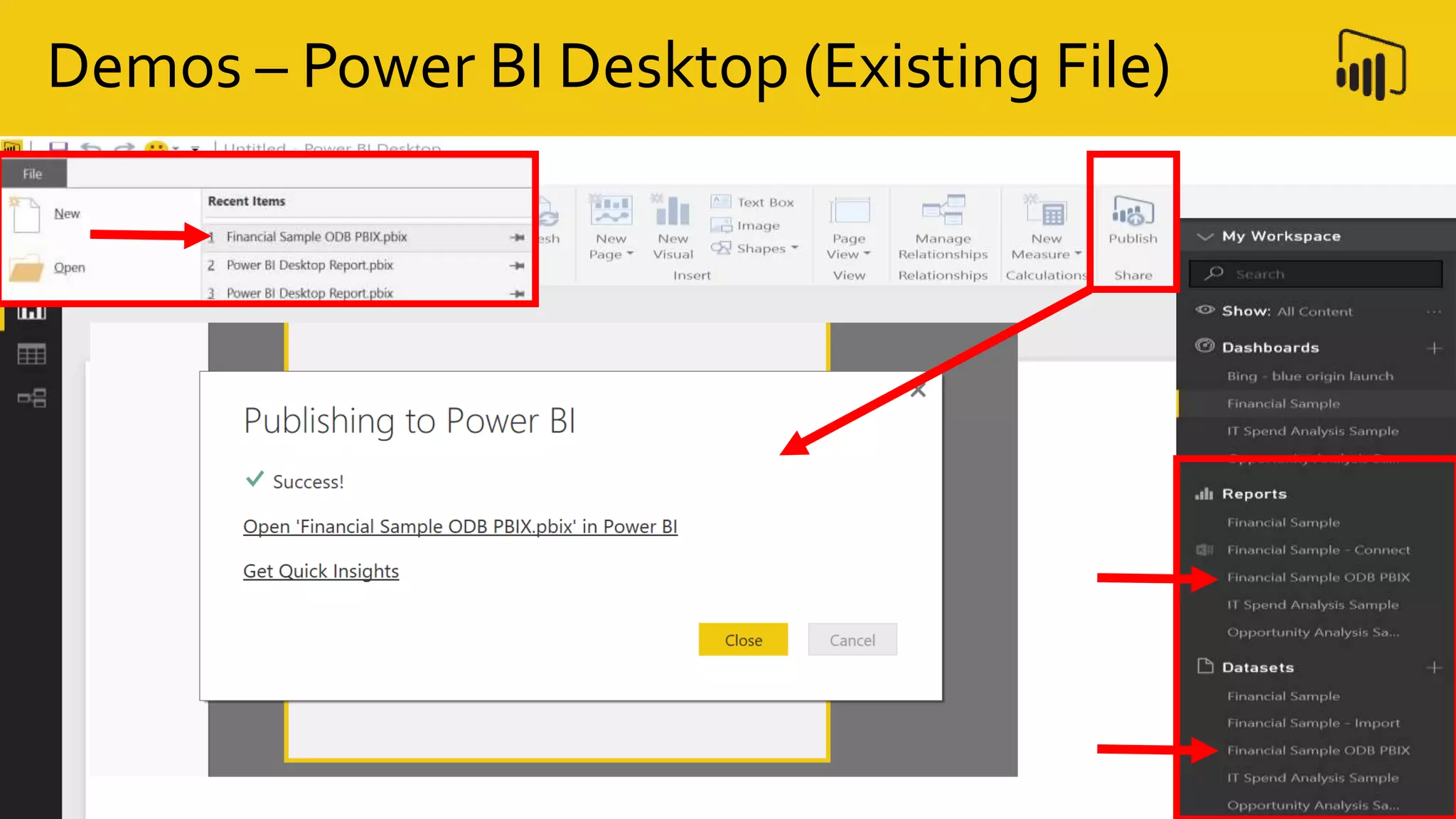The width and height of the screenshot is (1456, 819).
Task: Click the Dashboards gauge icon
Action: coord(1205,346)
